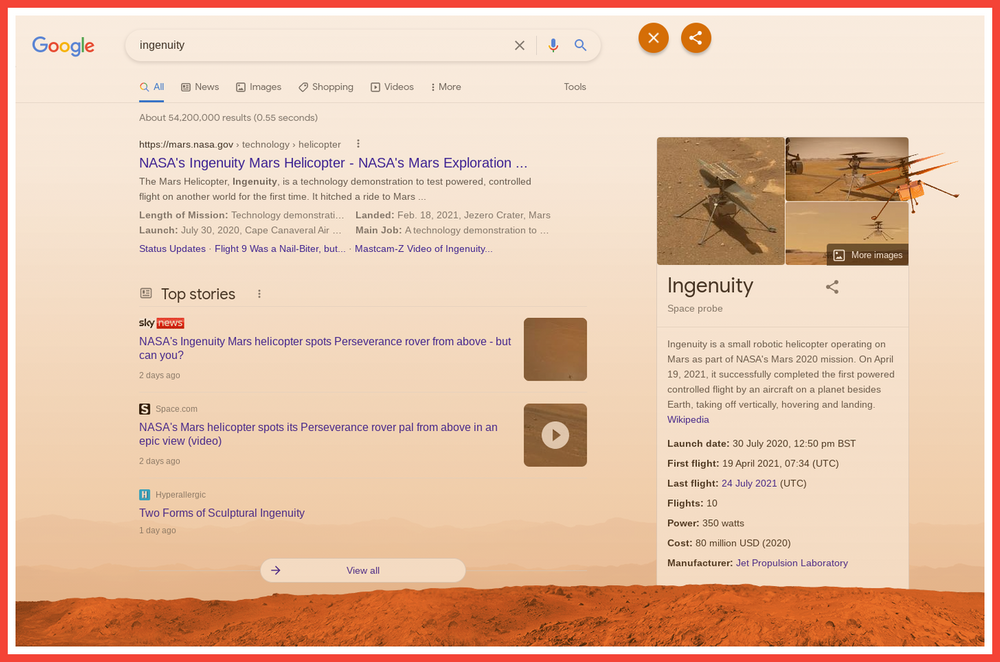Viewport: 1000px width, 662px height.
Task: Open the Shopping tab
Action: point(326,87)
